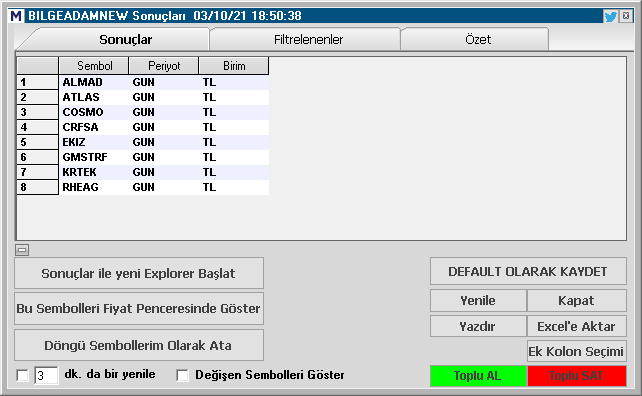Click the refresh interval minutes input field
This screenshot has height=396, width=642.
tap(46, 376)
